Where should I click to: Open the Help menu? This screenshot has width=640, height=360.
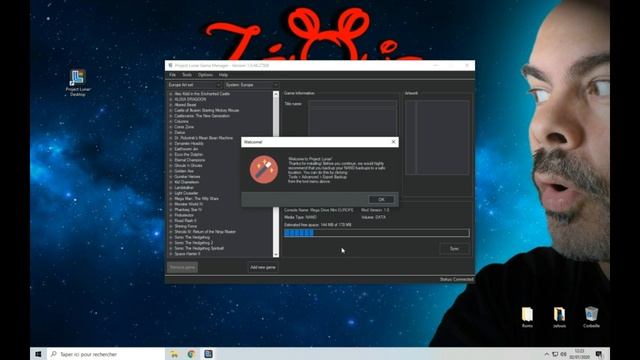(x=223, y=75)
